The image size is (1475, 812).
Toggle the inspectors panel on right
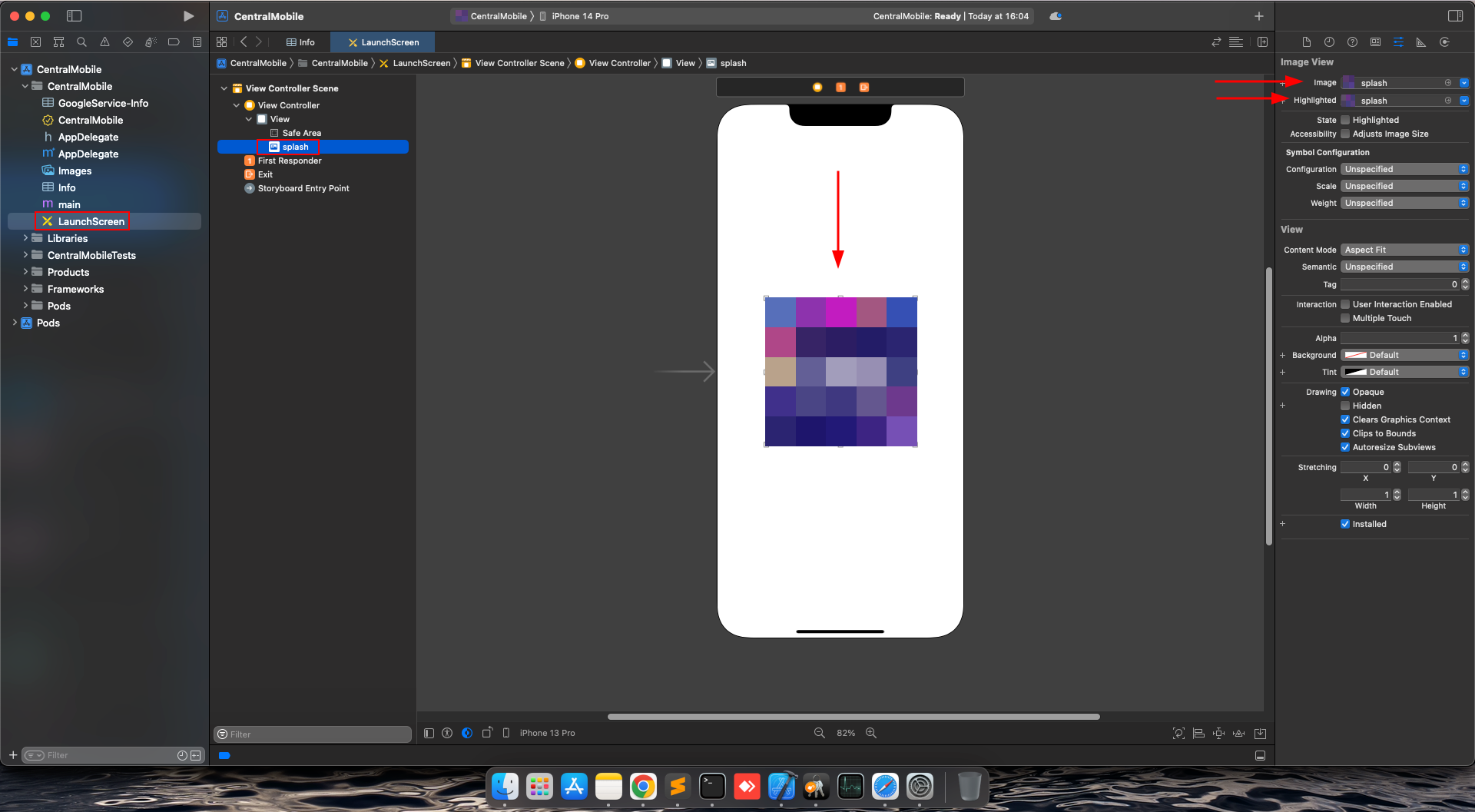pyautogui.click(x=1455, y=16)
